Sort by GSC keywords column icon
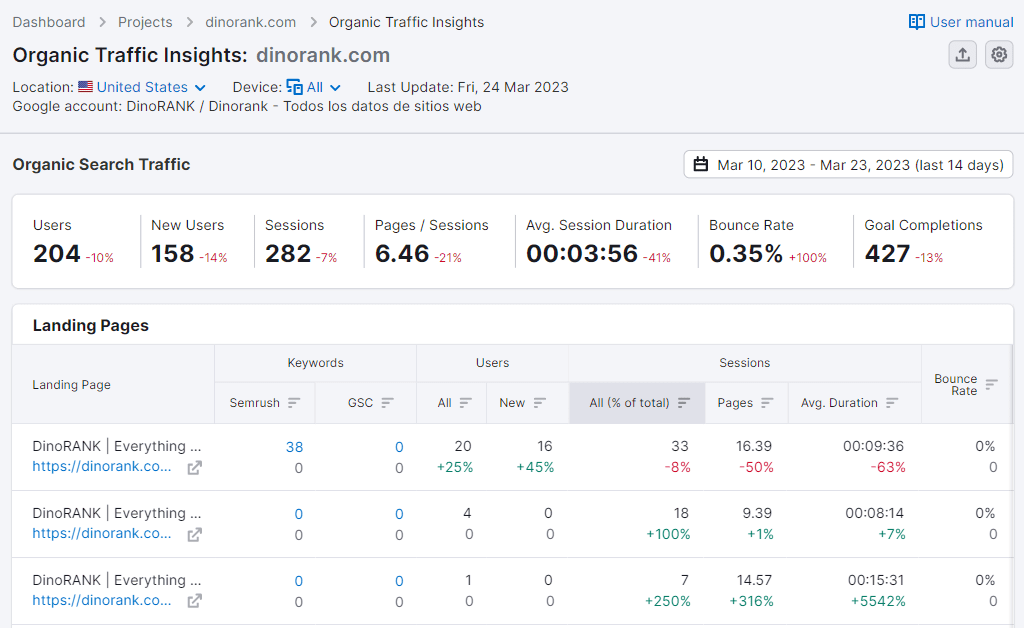Viewport: 1024px width, 628px height. tap(387, 403)
